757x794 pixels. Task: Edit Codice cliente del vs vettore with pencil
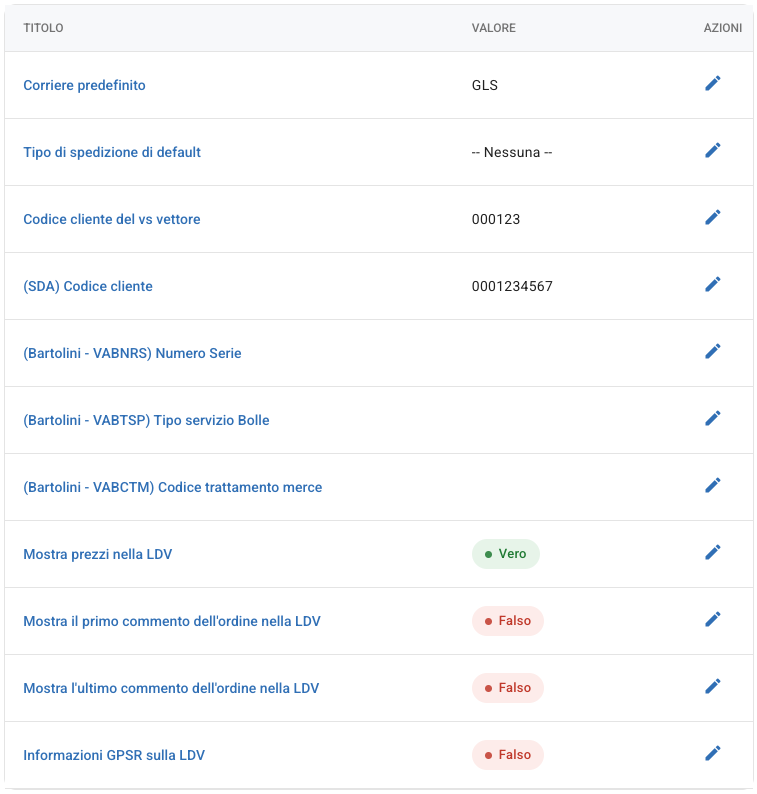712,218
